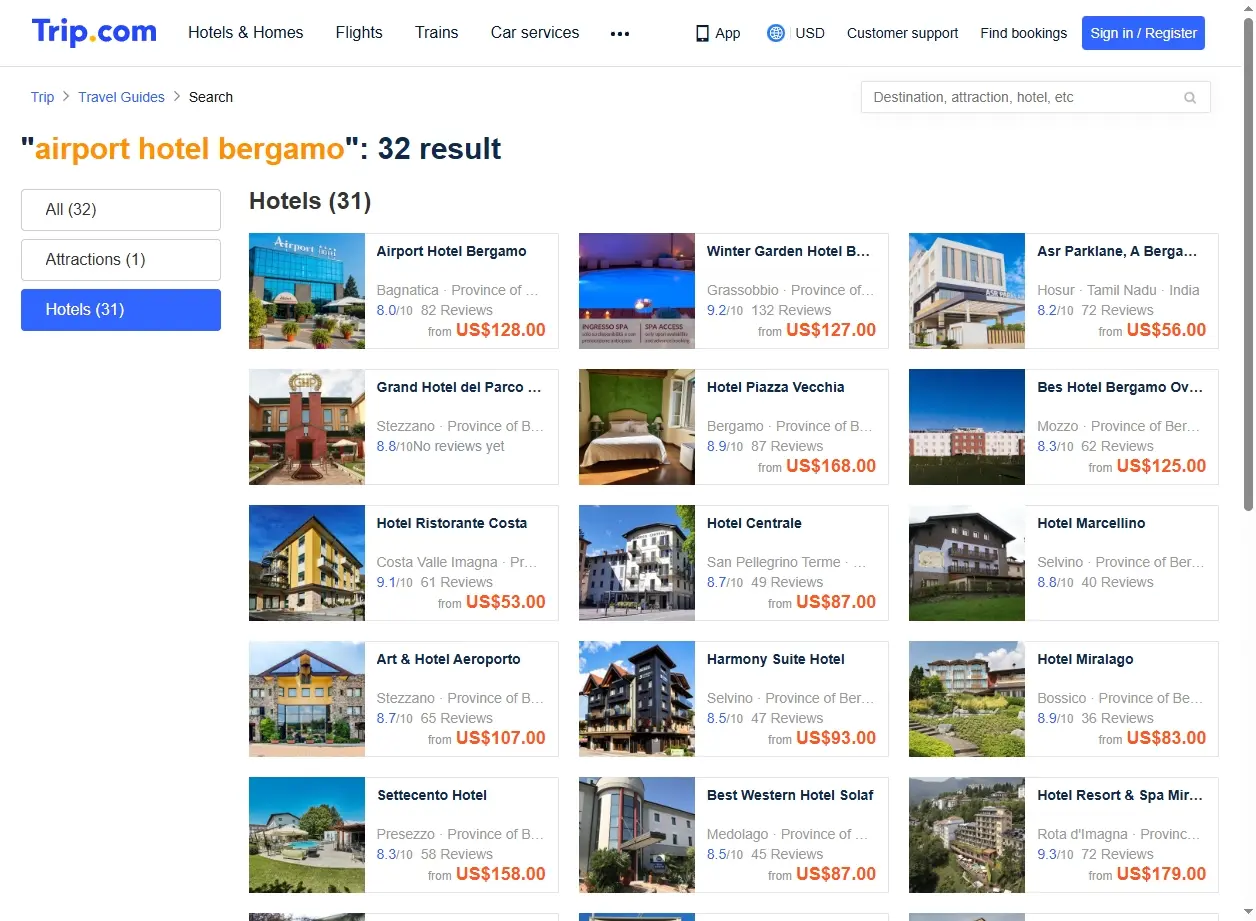Click the US$128.00 price
1256x921 pixels.
501,330
